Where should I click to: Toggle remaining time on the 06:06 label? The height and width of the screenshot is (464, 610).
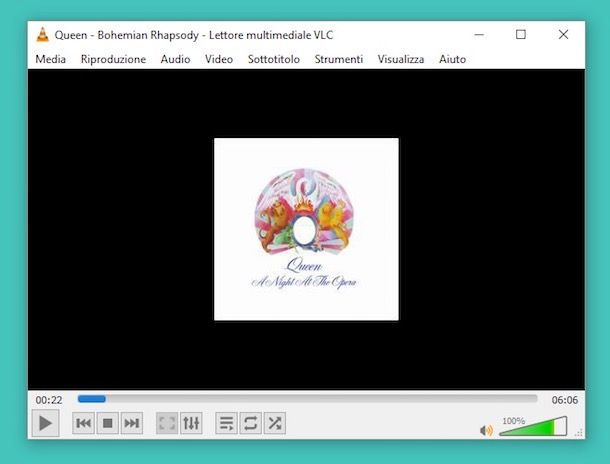click(565, 400)
